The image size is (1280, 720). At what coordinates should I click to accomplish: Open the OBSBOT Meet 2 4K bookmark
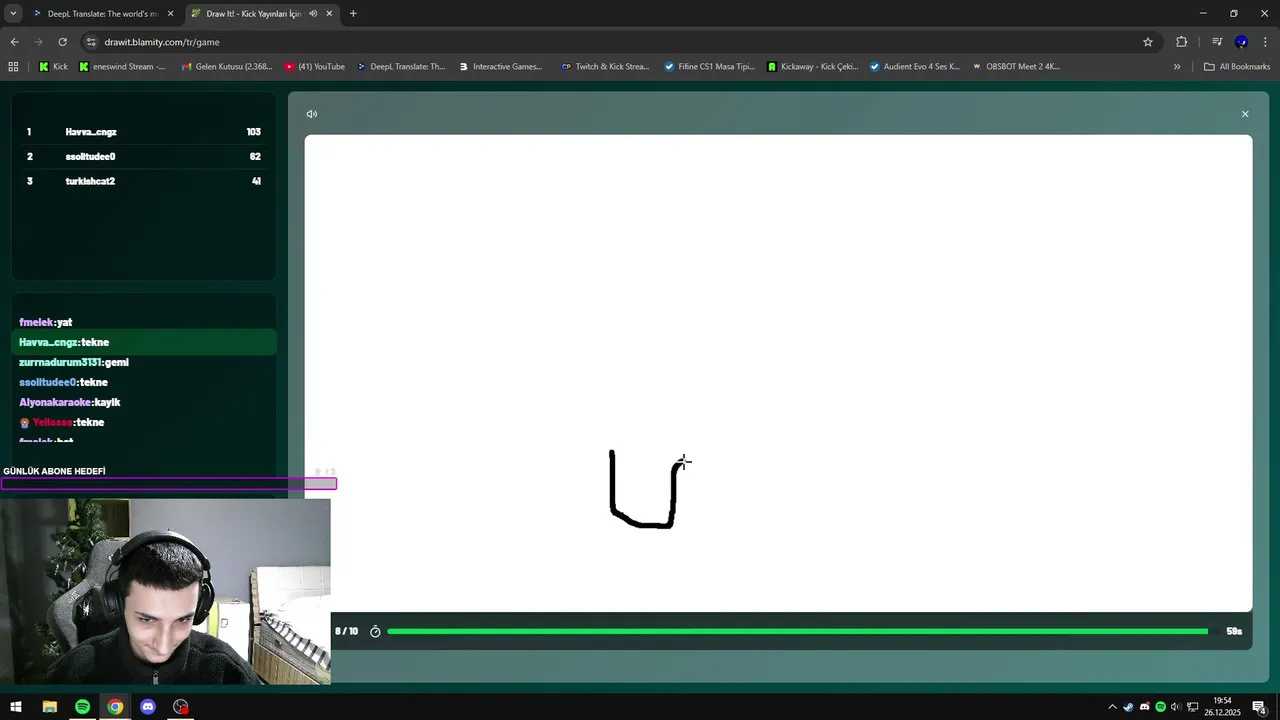(x=1017, y=67)
